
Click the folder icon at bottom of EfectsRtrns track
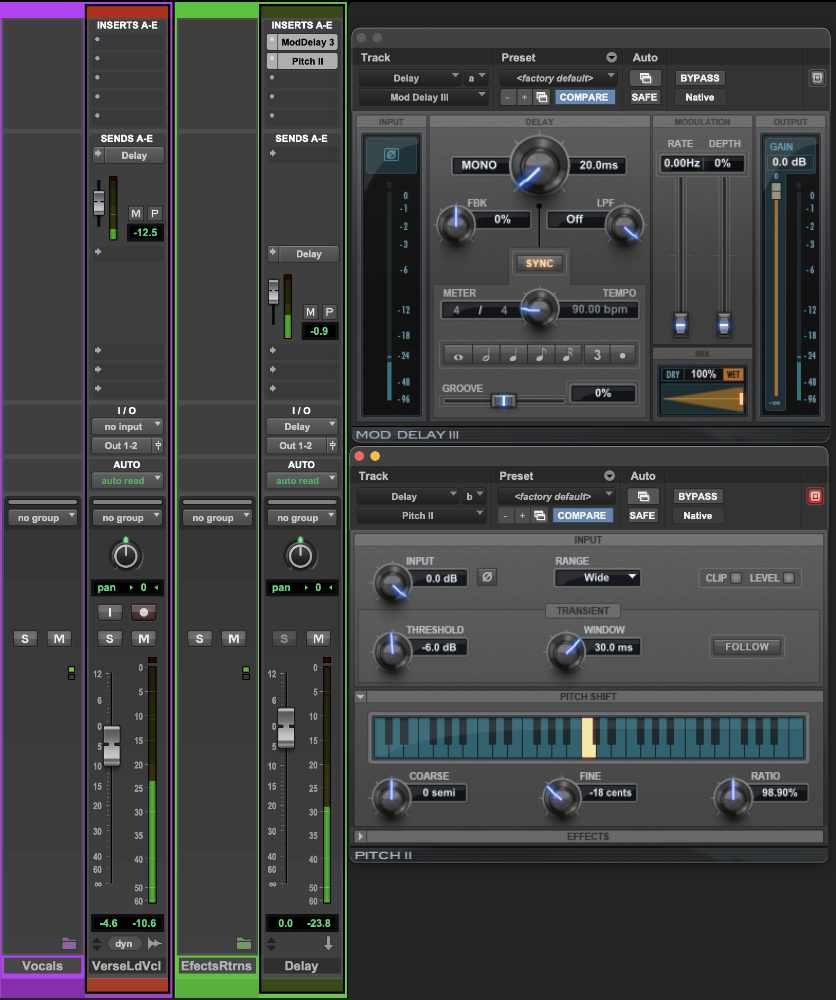coord(244,943)
